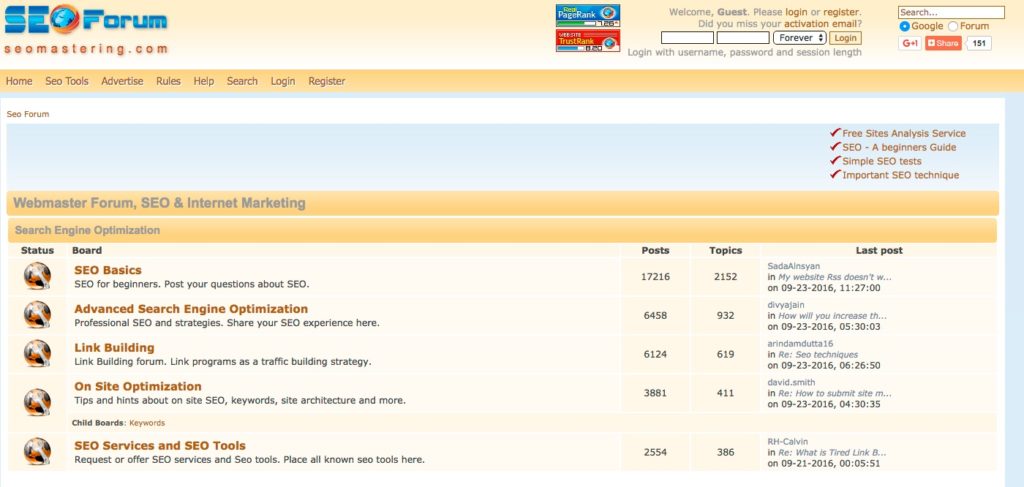The image size is (1024, 487).
Task: Click the Real PageRank badge
Action: pyautogui.click(x=587, y=15)
